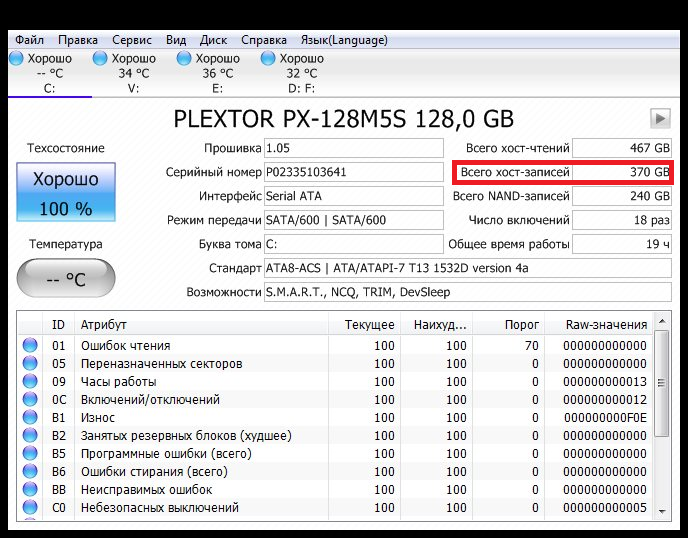Click the host reads value 467 GB
The width and height of the screenshot is (688, 538).
pyautogui.click(x=622, y=148)
